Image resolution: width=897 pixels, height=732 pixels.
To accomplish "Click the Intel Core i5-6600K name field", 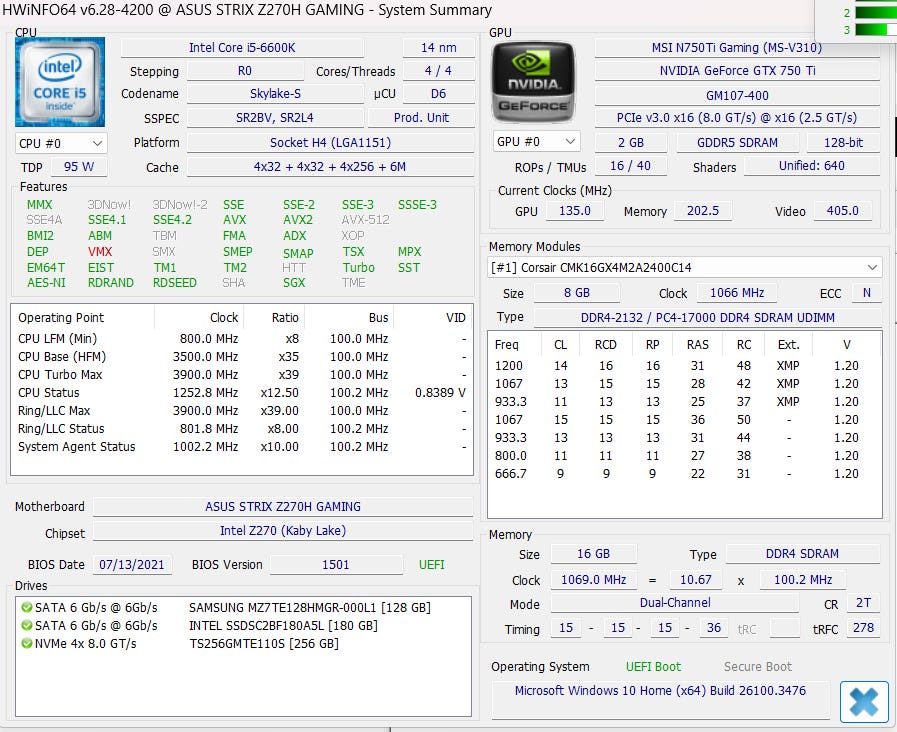I will pos(256,48).
